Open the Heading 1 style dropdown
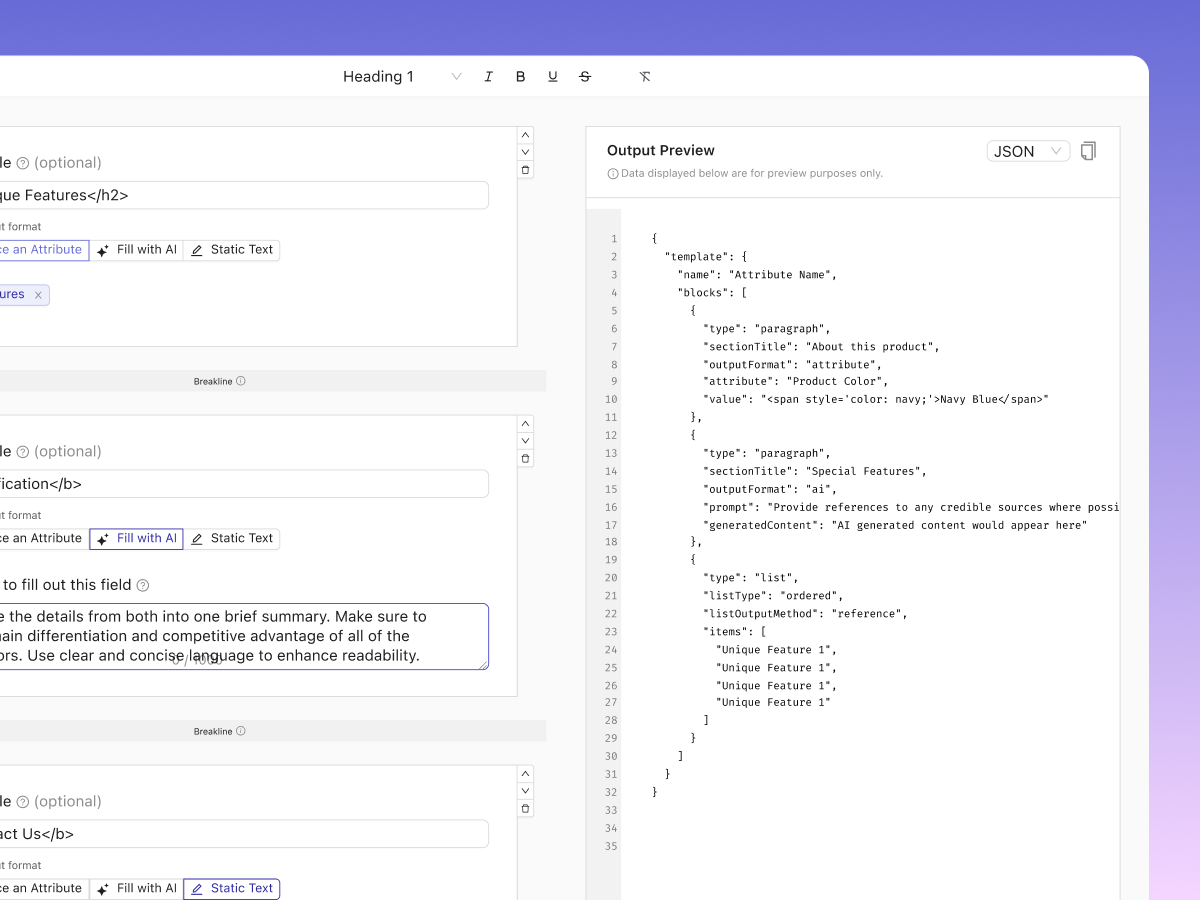 pos(400,76)
